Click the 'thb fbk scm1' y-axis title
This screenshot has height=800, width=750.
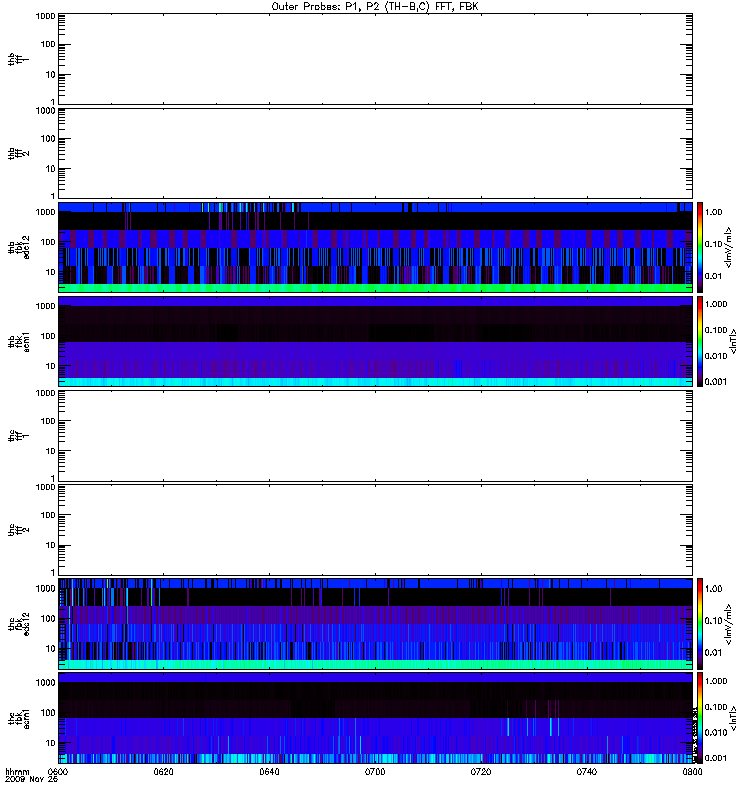point(18,341)
